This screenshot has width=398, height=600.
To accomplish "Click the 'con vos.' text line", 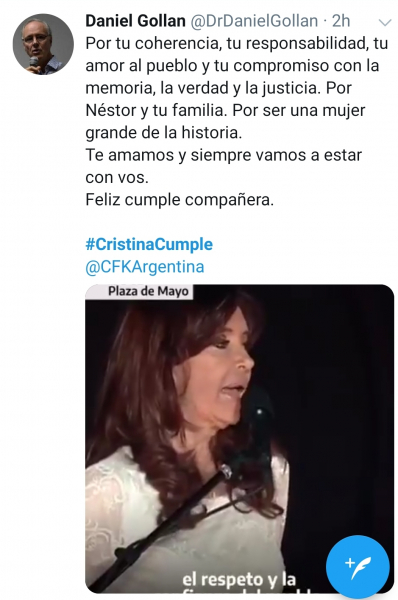I will (x=117, y=178).
